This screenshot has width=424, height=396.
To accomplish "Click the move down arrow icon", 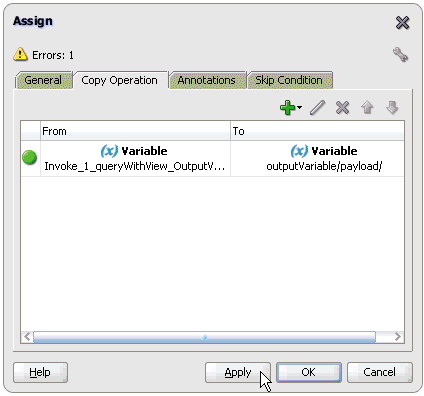I will (x=392, y=108).
